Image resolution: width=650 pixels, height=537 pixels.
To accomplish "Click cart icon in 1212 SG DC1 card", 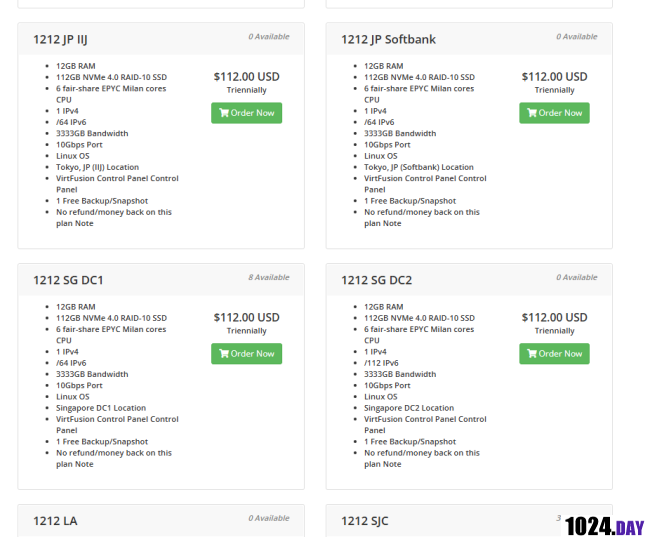I will (223, 354).
